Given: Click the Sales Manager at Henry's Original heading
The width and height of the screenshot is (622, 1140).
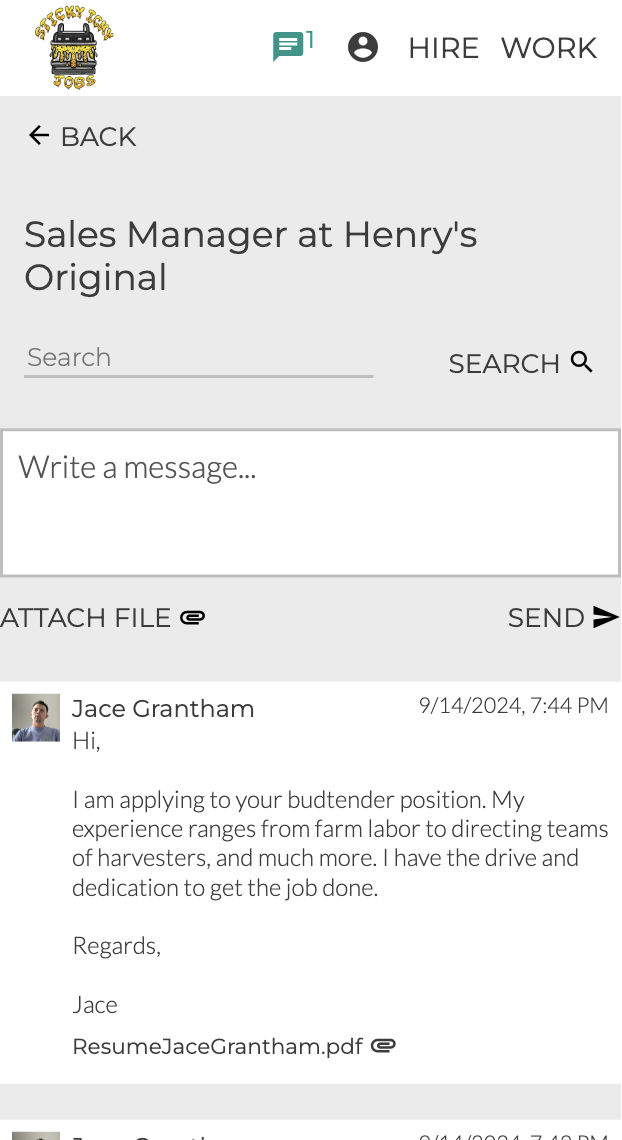Looking at the screenshot, I should click(251, 256).
